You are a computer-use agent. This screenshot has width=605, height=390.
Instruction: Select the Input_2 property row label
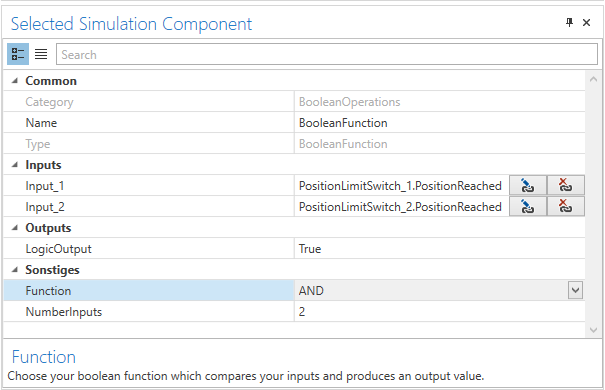point(45,207)
